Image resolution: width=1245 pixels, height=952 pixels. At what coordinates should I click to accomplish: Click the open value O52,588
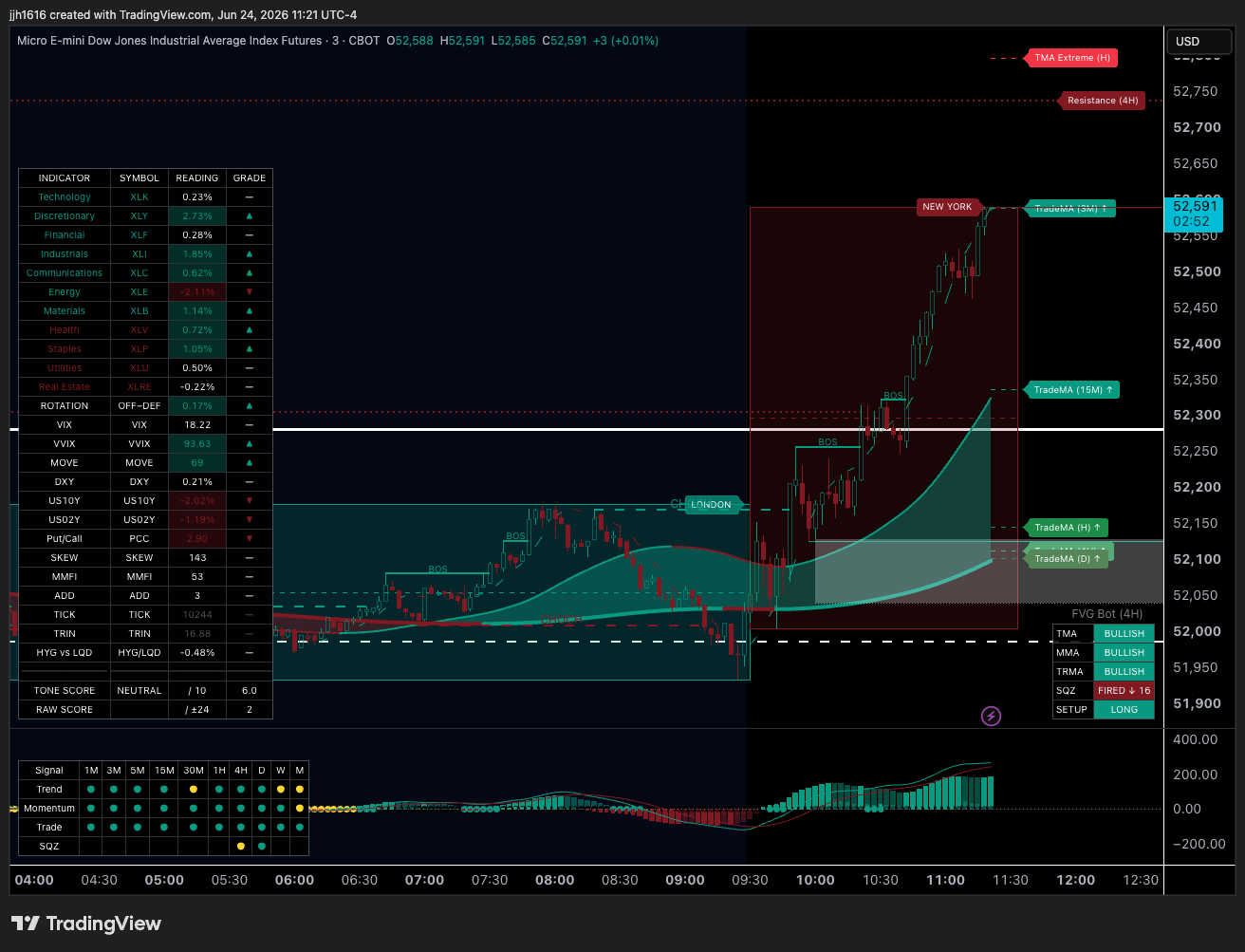tap(410, 41)
